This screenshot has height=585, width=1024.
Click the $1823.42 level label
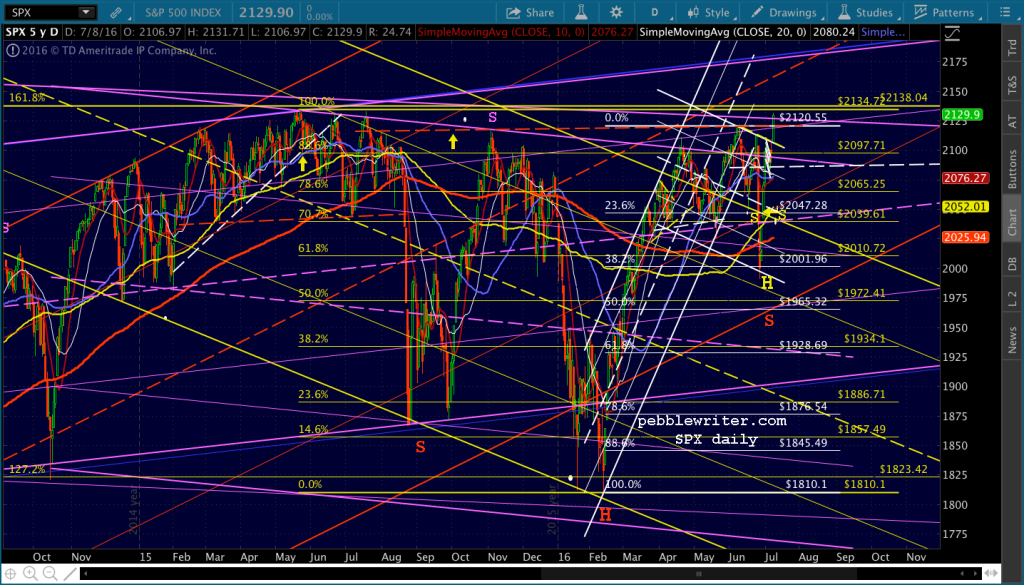[x=903, y=469]
